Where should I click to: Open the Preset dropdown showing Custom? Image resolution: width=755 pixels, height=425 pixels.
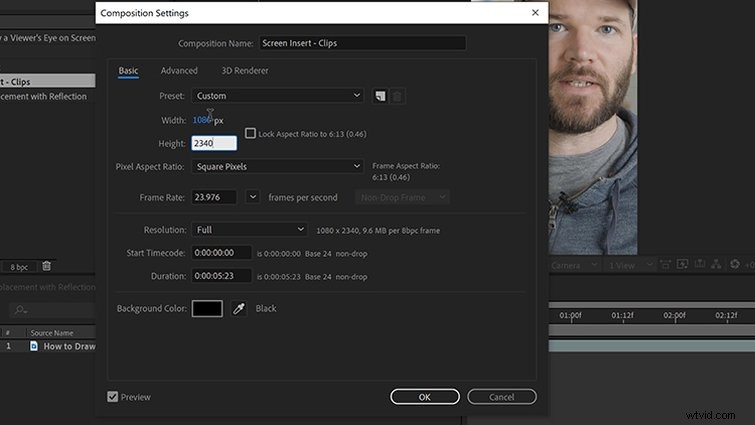[277, 96]
